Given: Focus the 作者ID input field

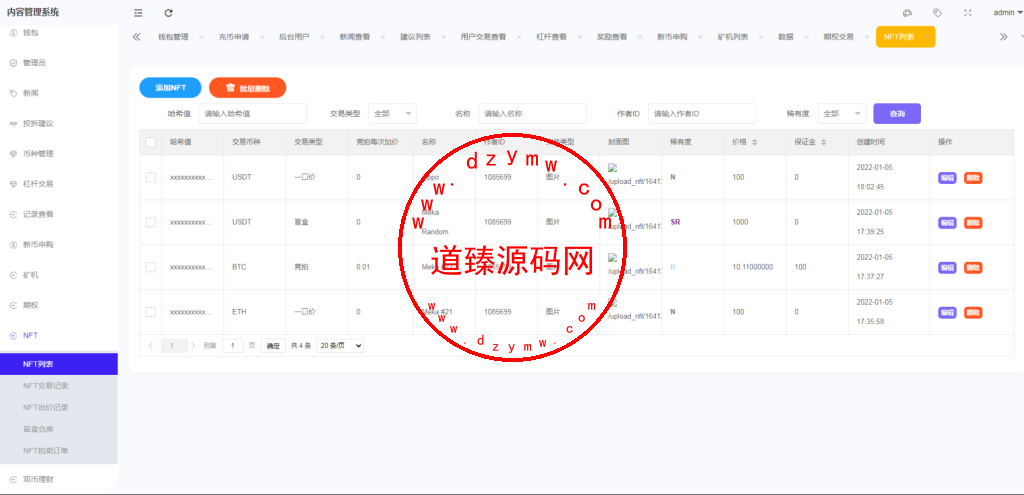Looking at the screenshot, I should pos(702,114).
